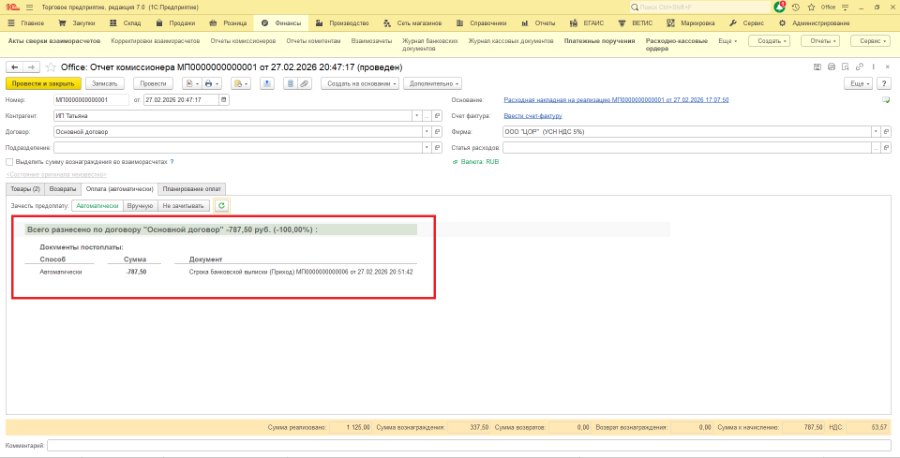Click the help question mark button
900x458 pixels.
tap(885, 84)
